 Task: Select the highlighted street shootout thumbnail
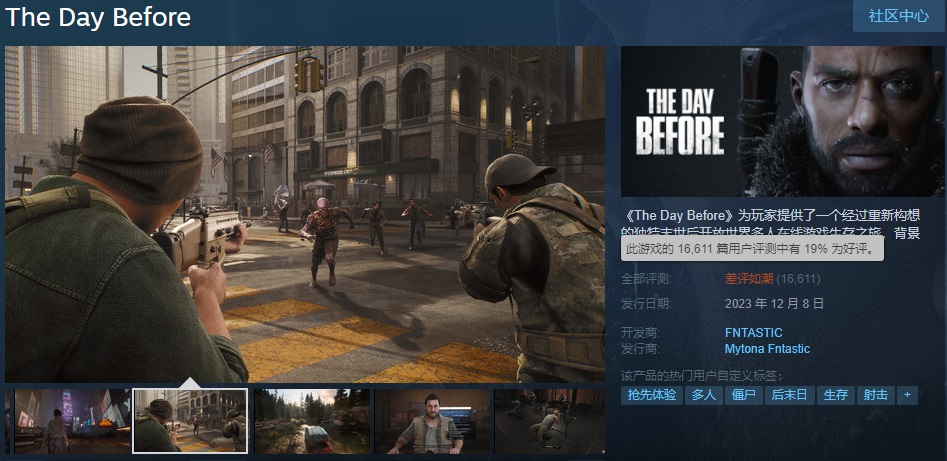tap(190, 421)
